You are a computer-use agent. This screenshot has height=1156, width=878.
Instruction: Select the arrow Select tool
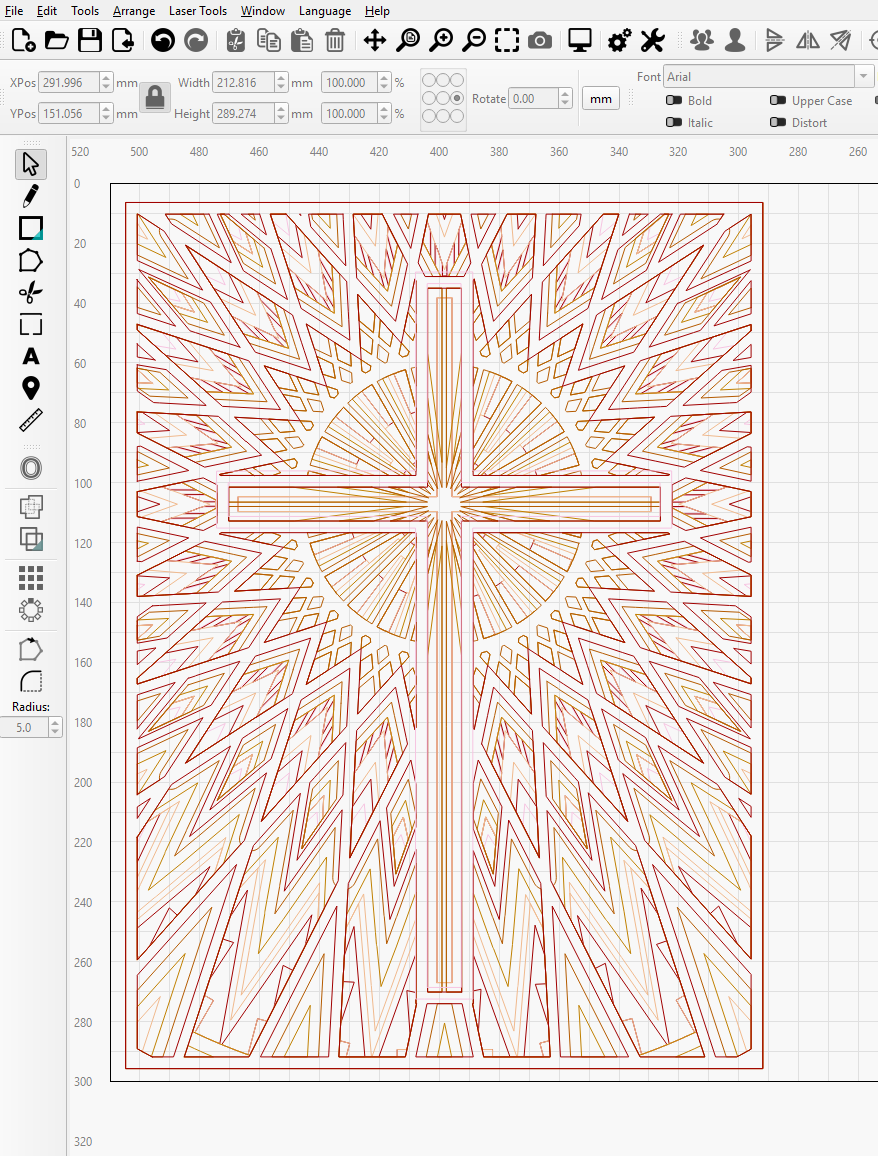[30, 164]
